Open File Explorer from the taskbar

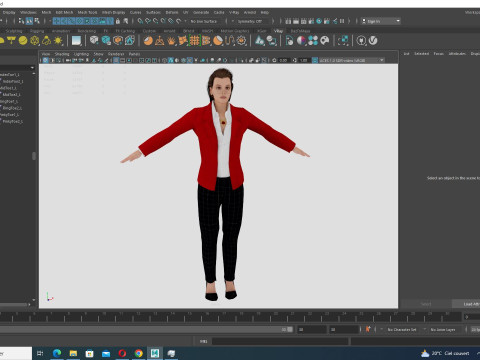73,353
